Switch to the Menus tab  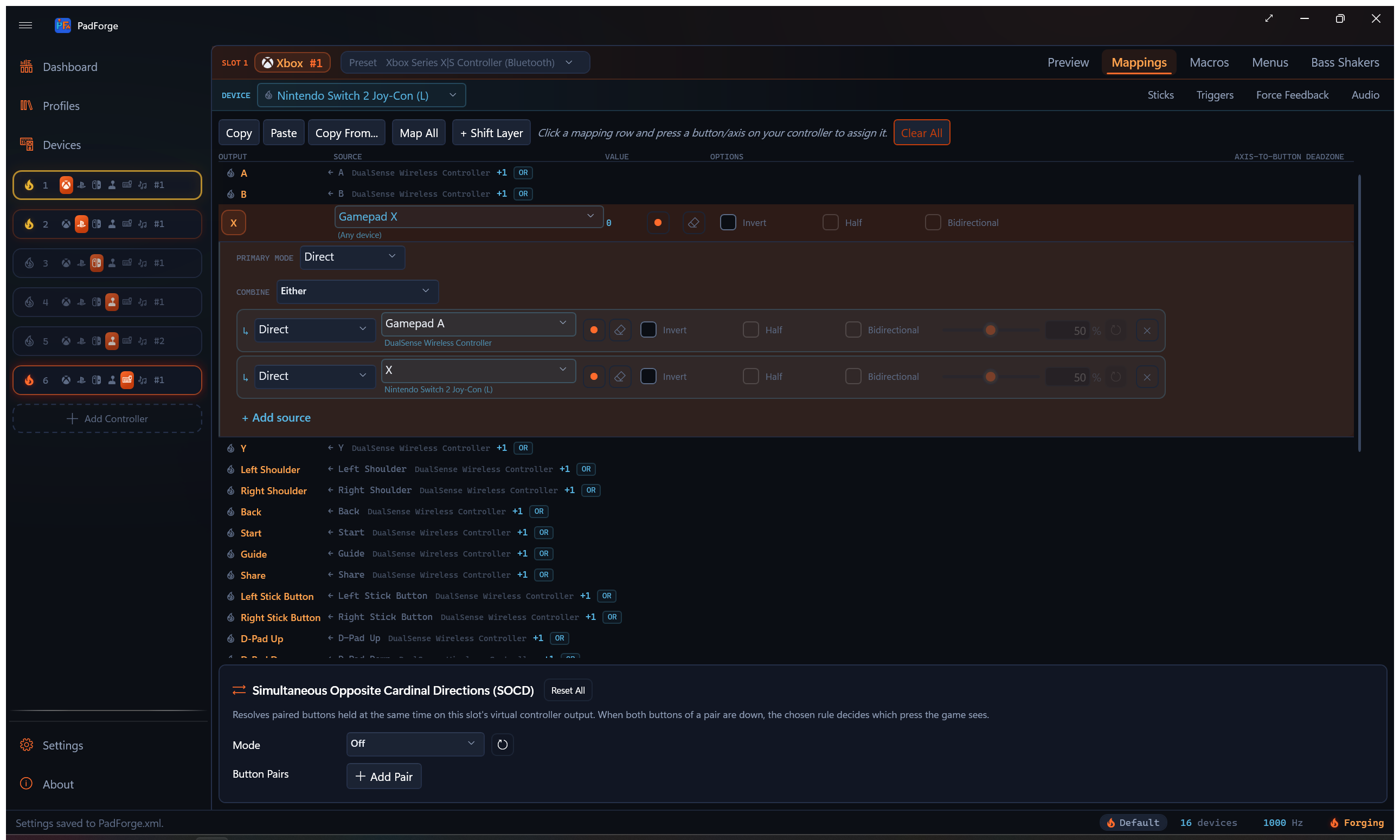(1269, 62)
